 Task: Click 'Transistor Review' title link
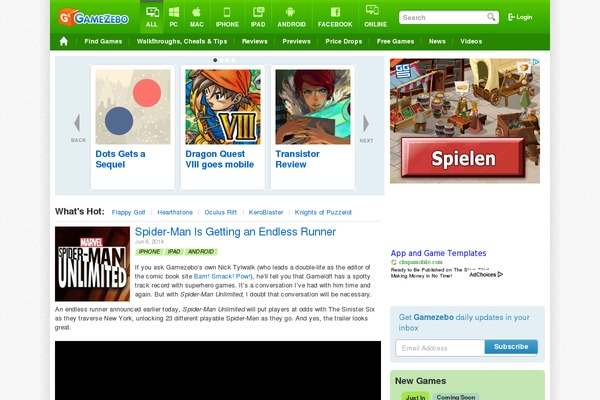[x=297, y=159]
